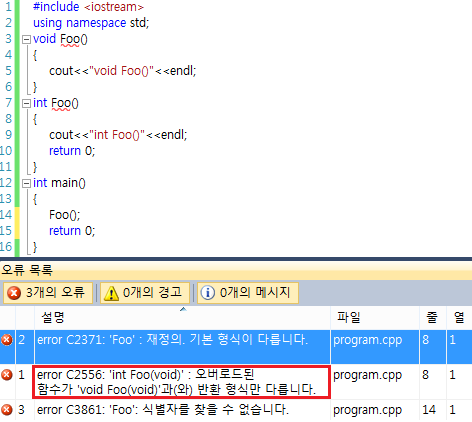This screenshot has width=472, height=422.
Task: Toggle the 3개의 오류 errors filter button
Action: click(48, 293)
